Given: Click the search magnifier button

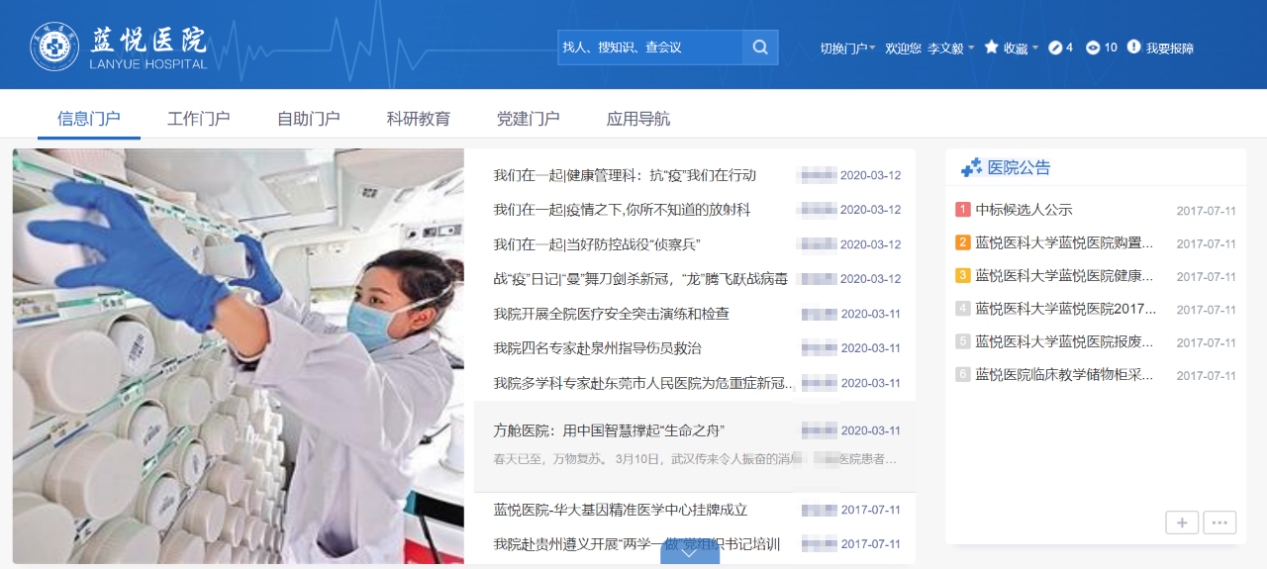Looking at the screenshot, I should 760,47.
